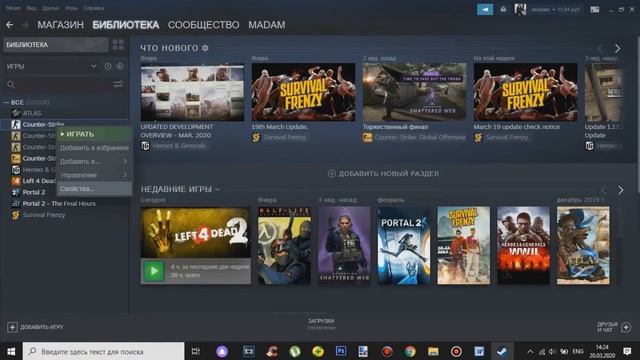
Task: Click the Counter-Strike: Global Offensive news link
Action: (420, 138)
